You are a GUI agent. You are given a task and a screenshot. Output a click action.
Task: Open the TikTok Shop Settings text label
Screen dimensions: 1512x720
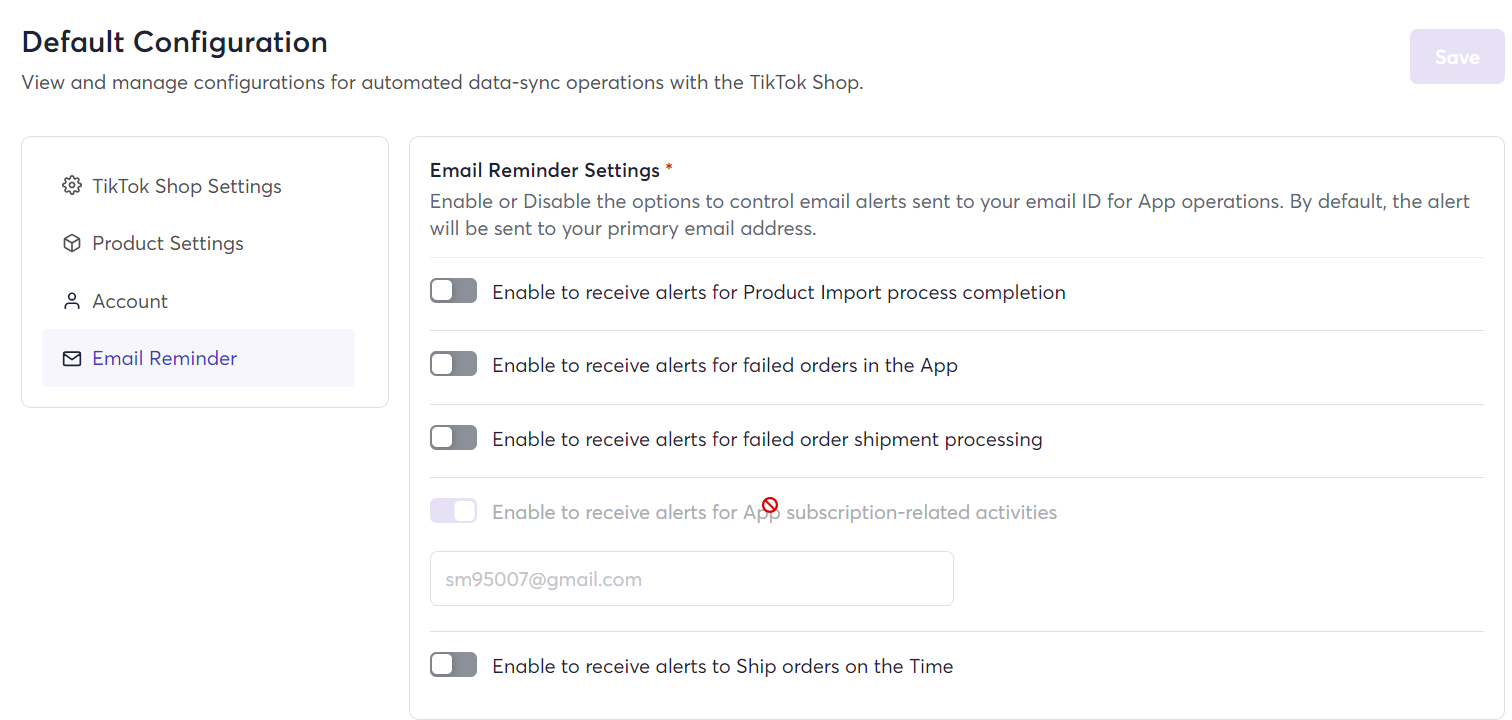click(x=187, y=186)
